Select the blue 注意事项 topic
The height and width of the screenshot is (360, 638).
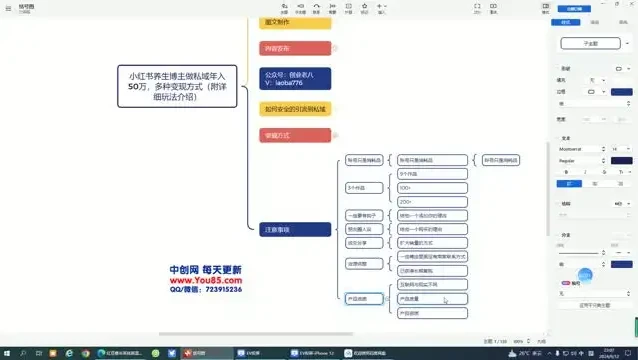coord(295,229)
